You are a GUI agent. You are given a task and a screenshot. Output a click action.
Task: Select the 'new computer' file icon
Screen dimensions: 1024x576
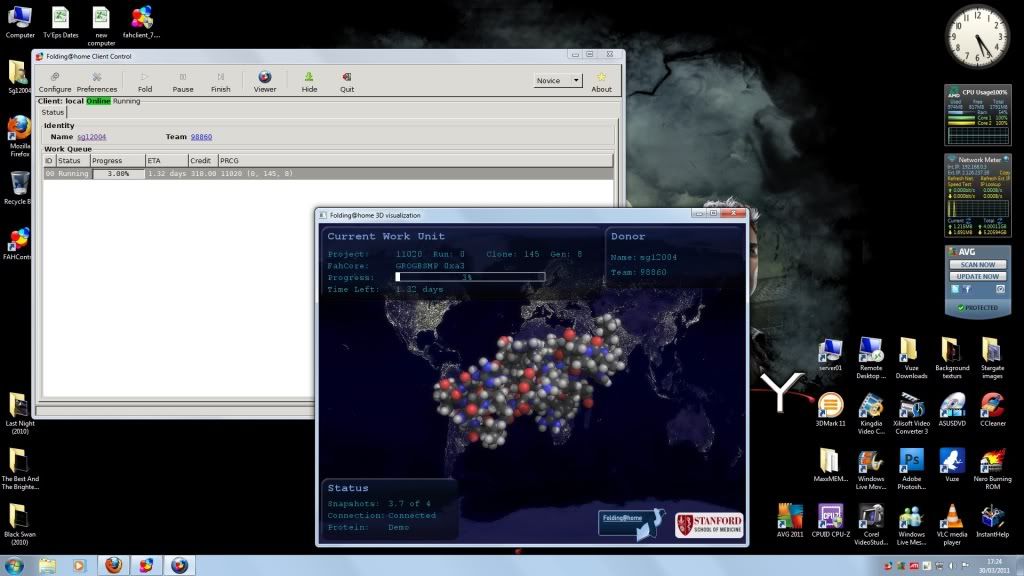(x=101, y=26)
